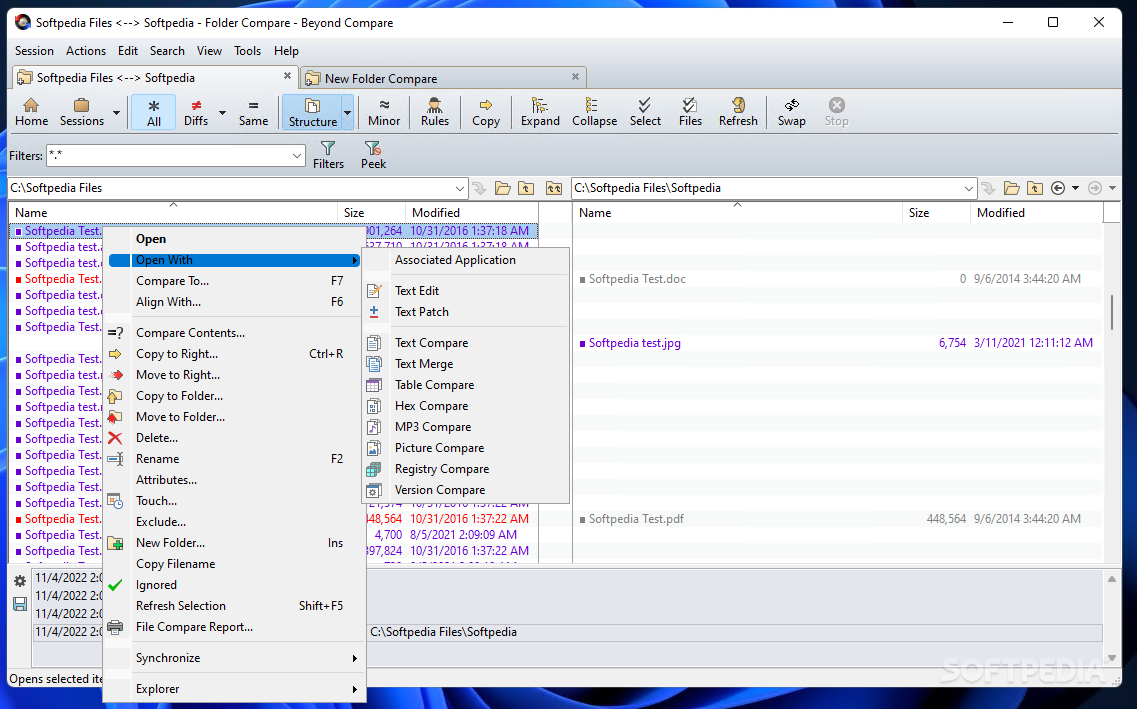Expand the right folder path dropdown
The height and width of the screenshot is (709, 1137).
[x=969, y=188]
